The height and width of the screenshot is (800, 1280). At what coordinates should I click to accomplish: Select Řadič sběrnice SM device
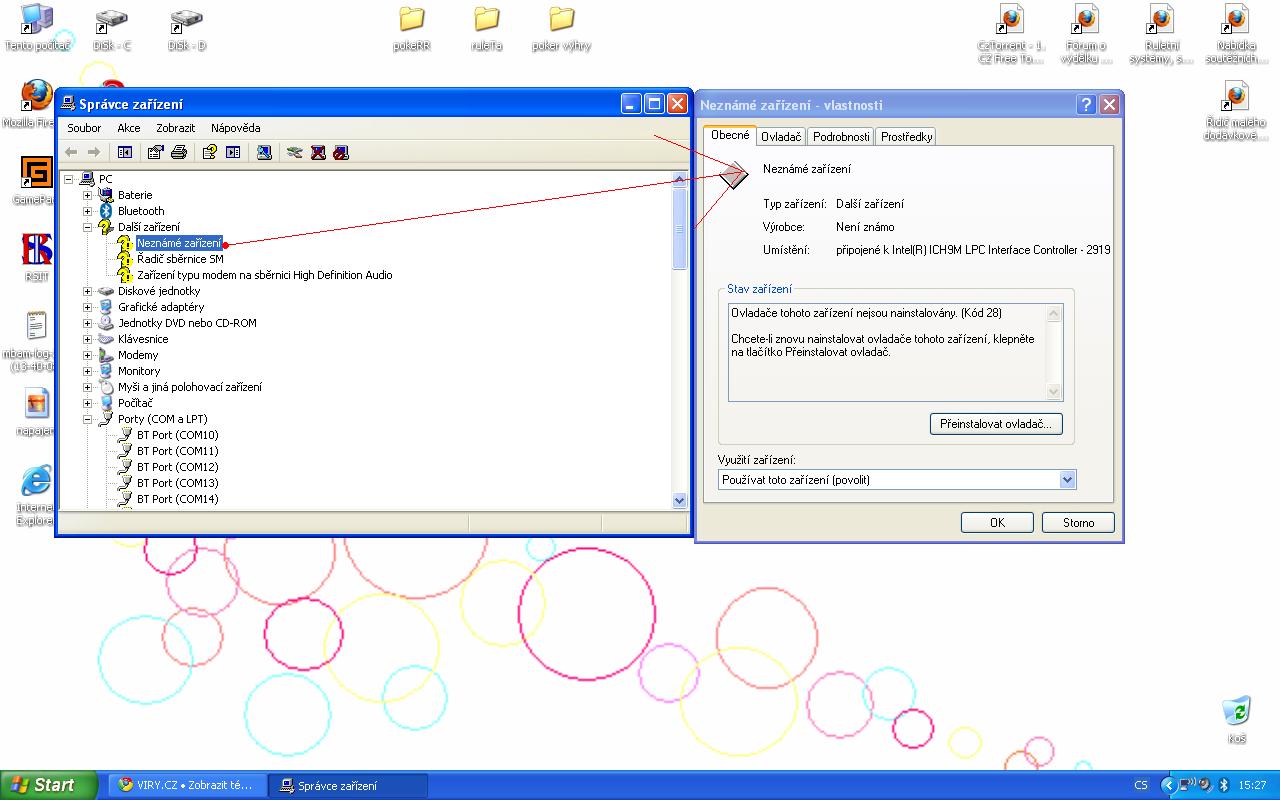point(180,259)
